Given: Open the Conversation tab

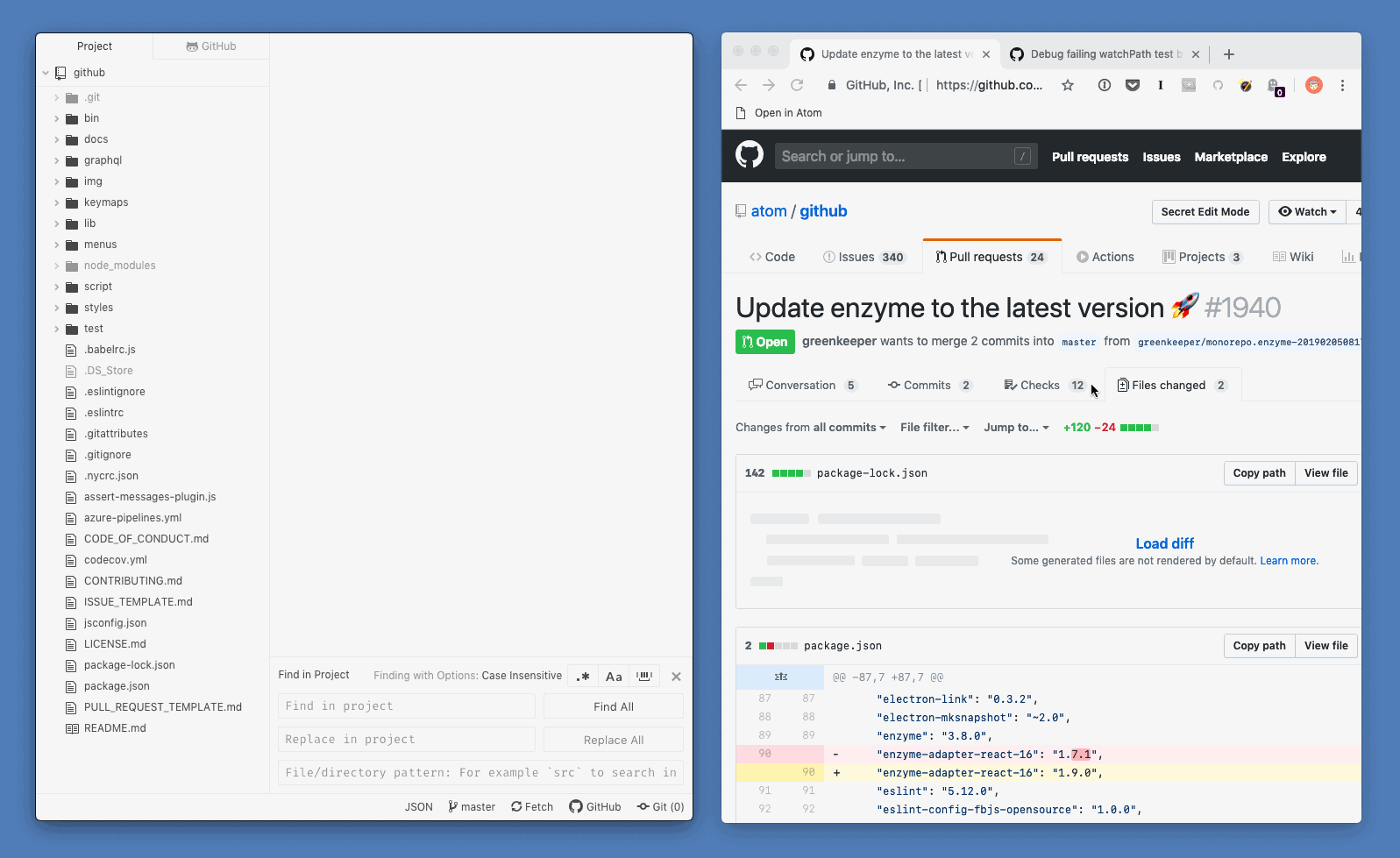Looking at the screenshot, I should point(802,386).
